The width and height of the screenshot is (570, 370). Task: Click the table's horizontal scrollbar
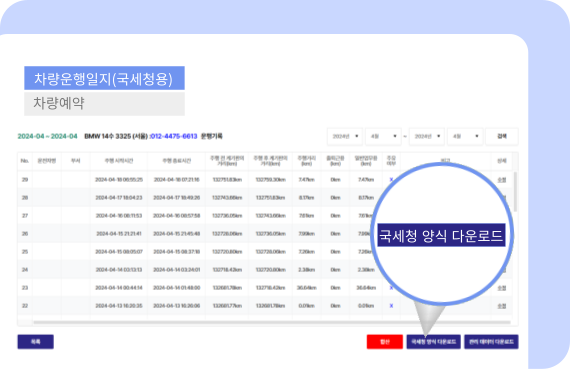pos(272,322)
